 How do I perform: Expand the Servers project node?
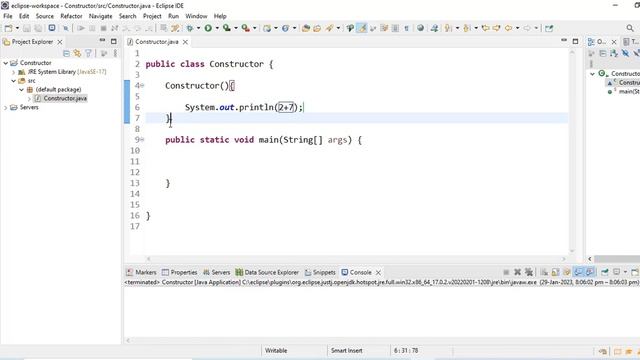click(x=6, y=107)
